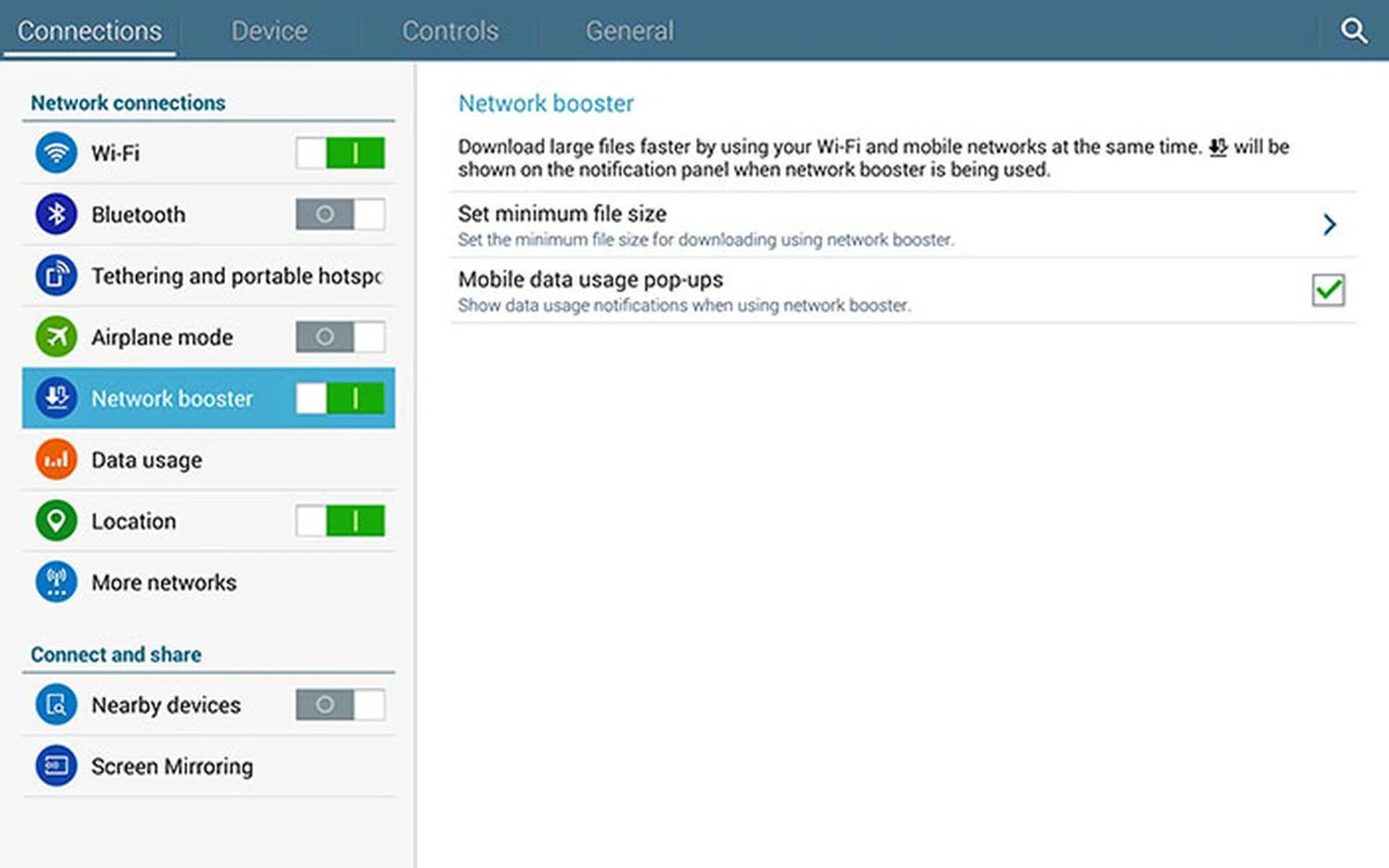Click the Bluetooth icon
The width and height of the screenshot is (1389, 868).
tap(56, 214)
